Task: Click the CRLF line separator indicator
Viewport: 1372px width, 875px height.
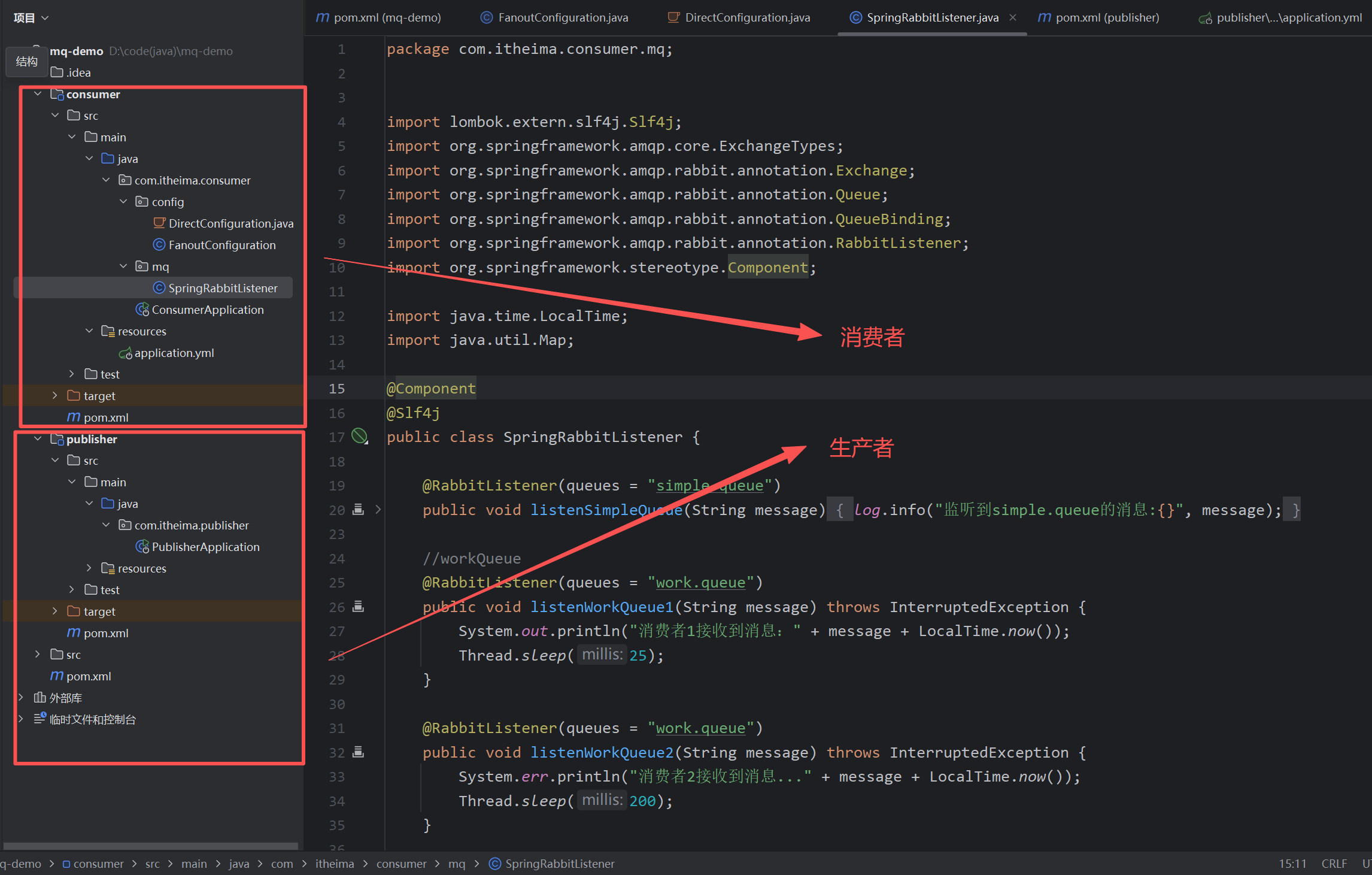Action: [1334, 864]
